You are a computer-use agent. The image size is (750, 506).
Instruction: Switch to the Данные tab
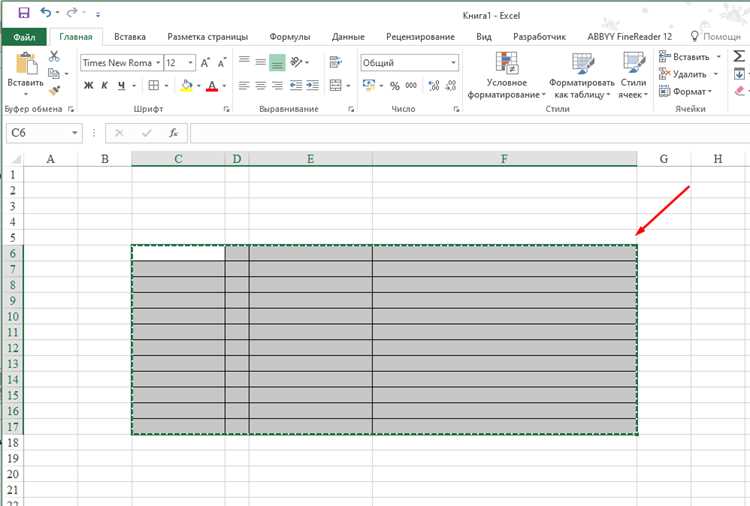point(348,37)
